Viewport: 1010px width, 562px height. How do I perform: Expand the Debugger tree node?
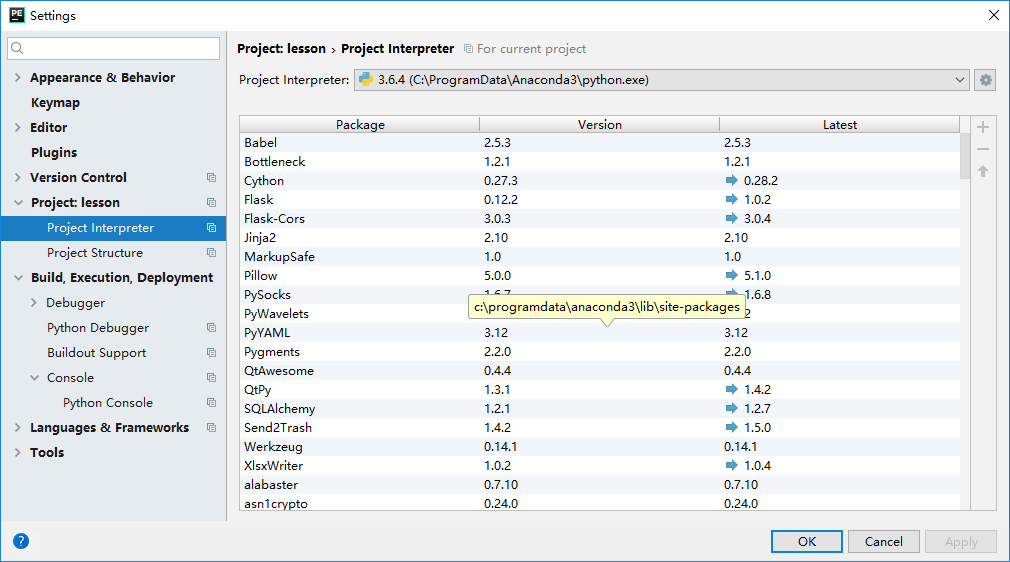coord(34,303)
